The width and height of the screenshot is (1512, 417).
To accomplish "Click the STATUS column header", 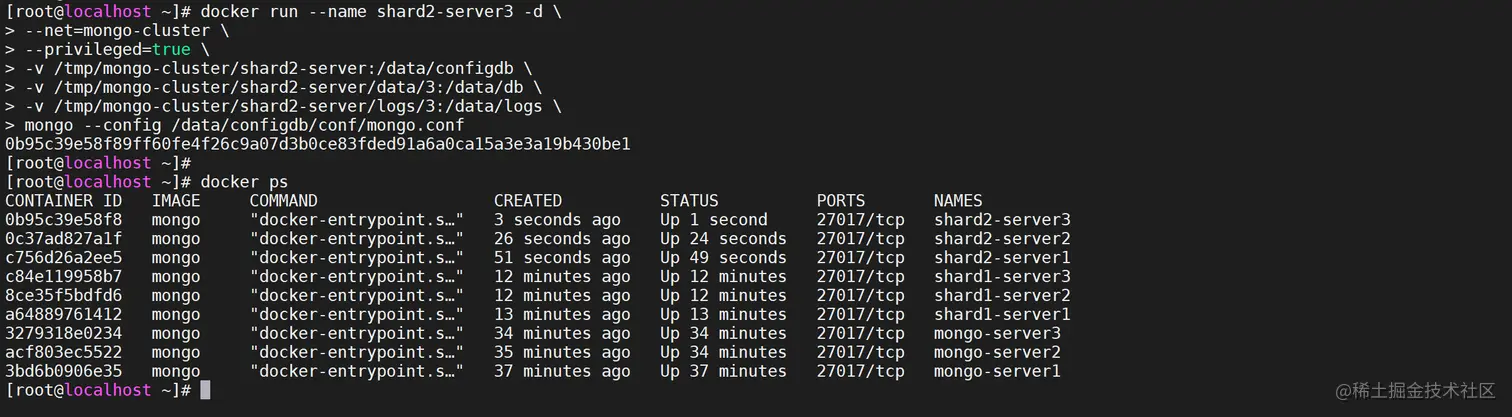I will pyautogui.click(x=689, y=200).
